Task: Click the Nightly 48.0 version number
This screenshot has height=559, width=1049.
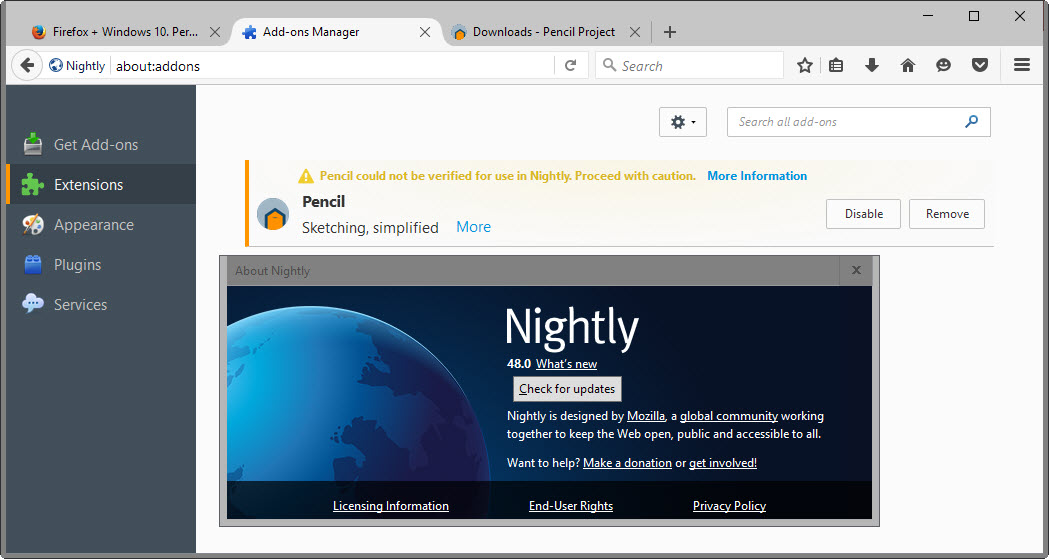Action: tap(519, 364)
